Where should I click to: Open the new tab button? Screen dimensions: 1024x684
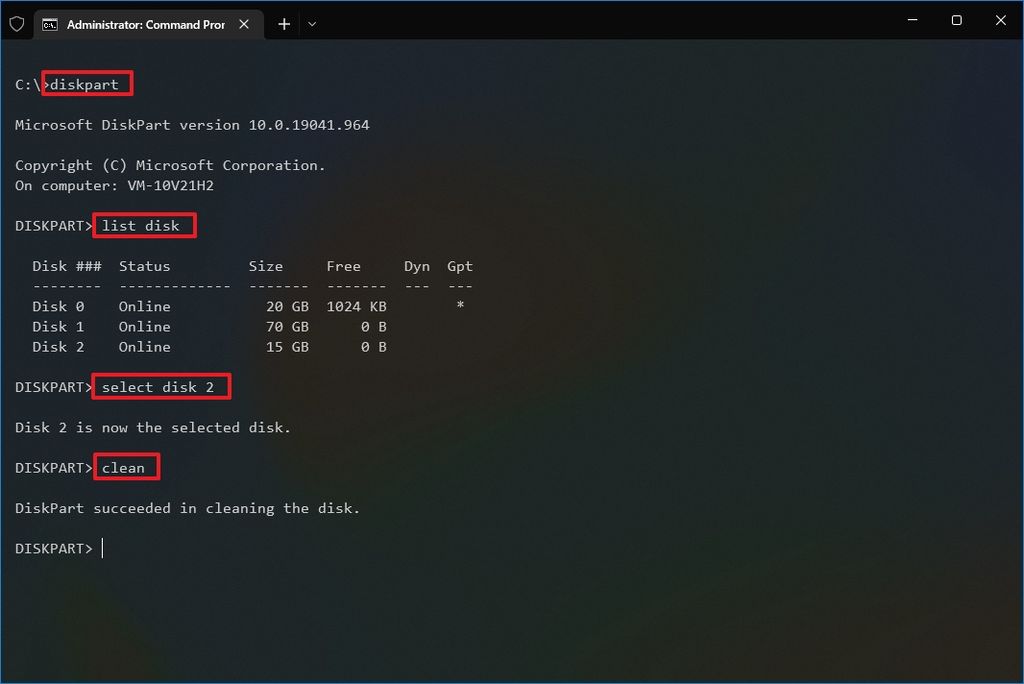[283, 23]
